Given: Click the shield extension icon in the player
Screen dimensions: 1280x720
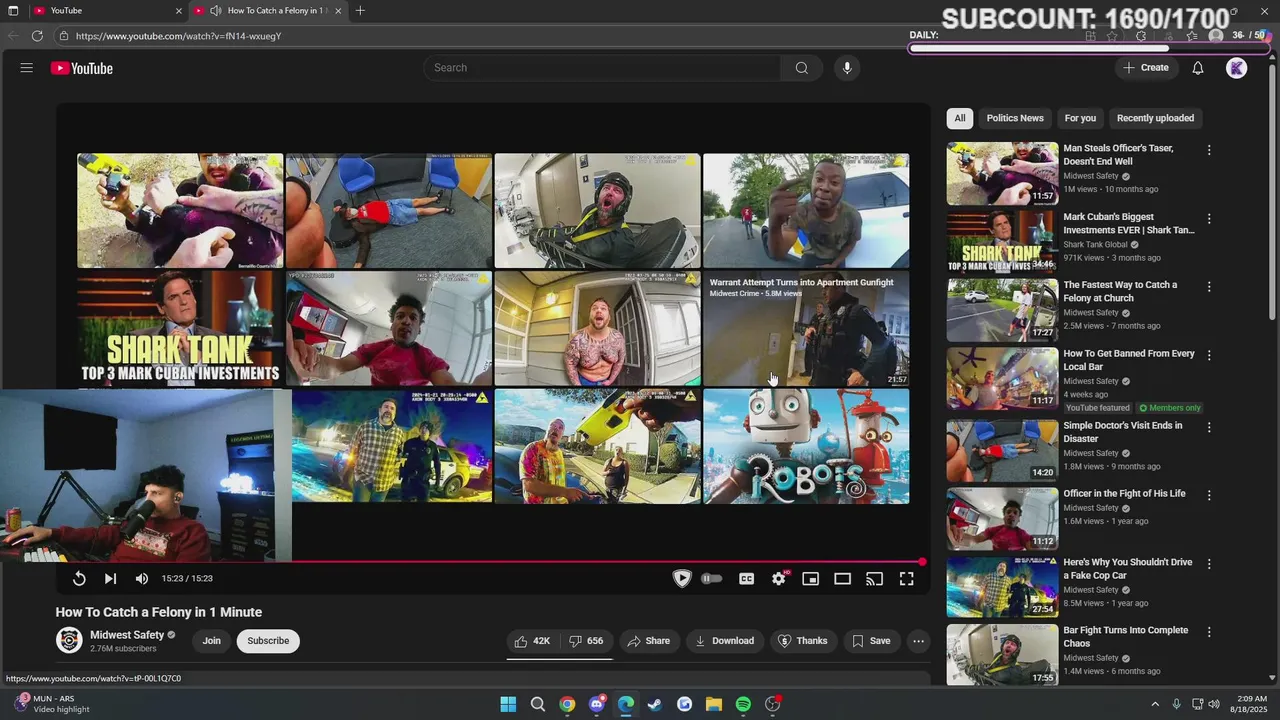Looking at the screenshot, I should 682,578.
